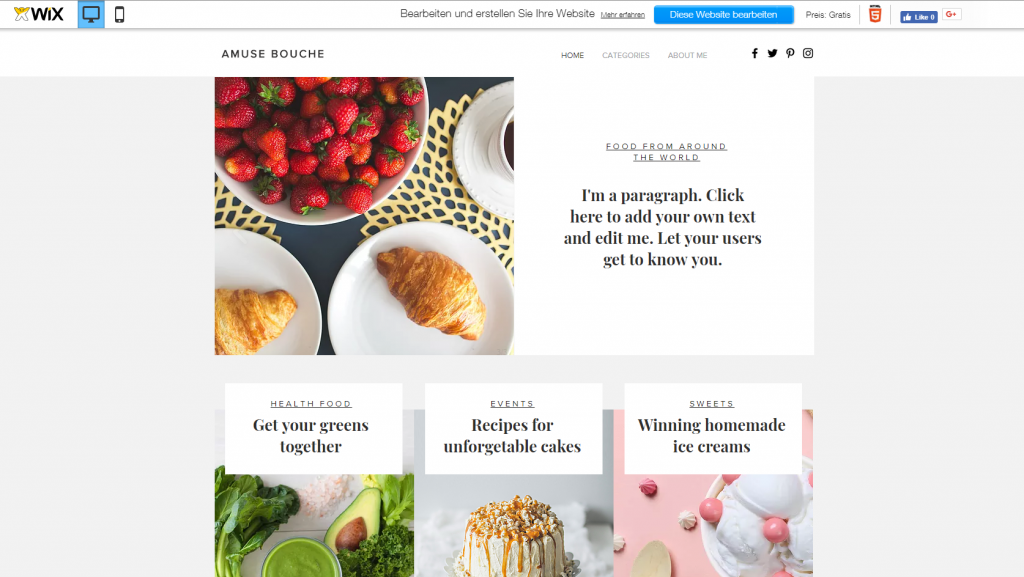The height and width of the screenshot is (577, 1024).
Task: Open the HEALTH FOOD category link
Action: click(311, 404)
